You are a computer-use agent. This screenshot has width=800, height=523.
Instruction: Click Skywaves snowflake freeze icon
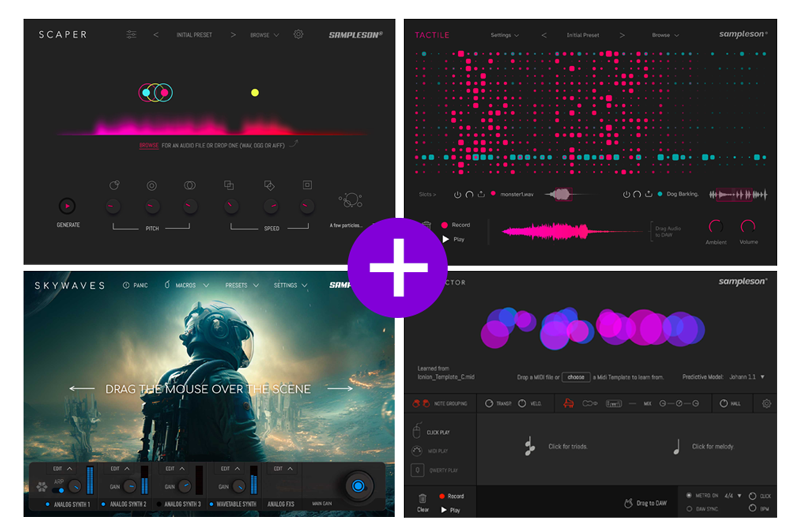click(41, 487)
